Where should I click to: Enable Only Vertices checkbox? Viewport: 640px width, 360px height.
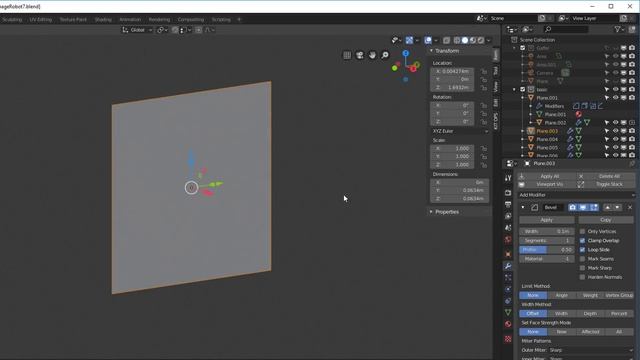click(x=582, y=231)
